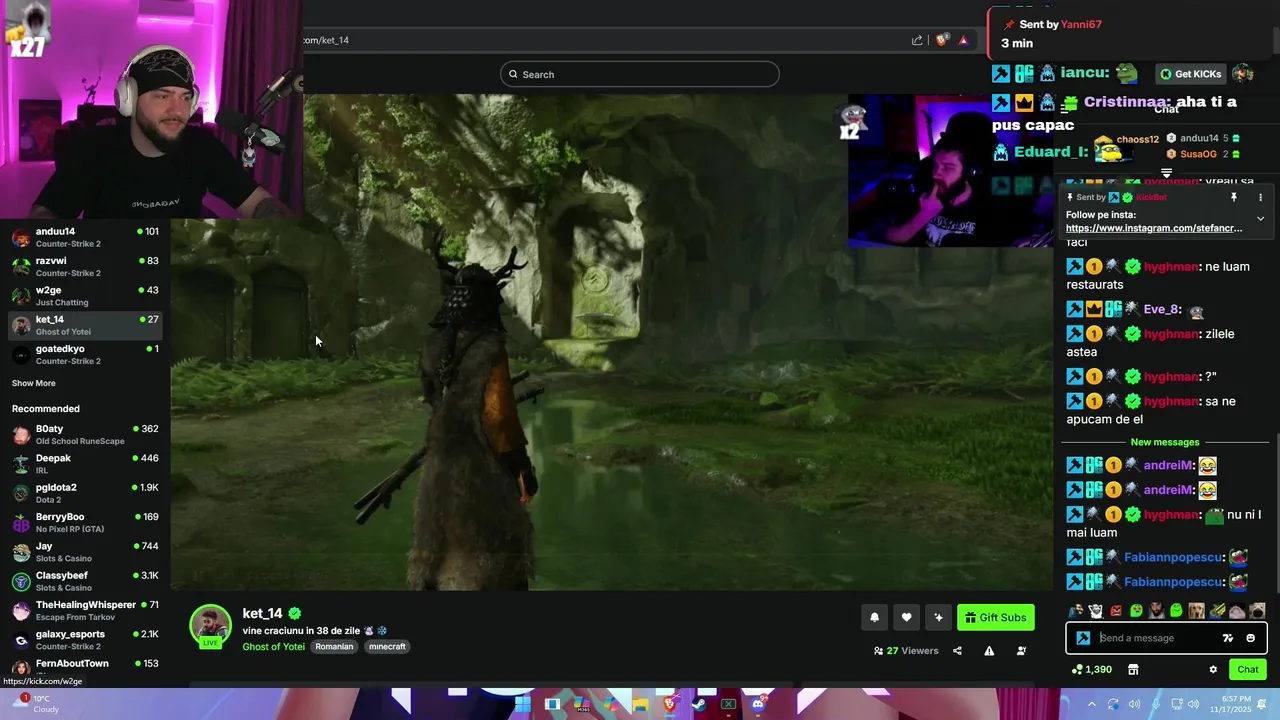Expand the pinned message chevron
1280x720 pixels.
1260,218
